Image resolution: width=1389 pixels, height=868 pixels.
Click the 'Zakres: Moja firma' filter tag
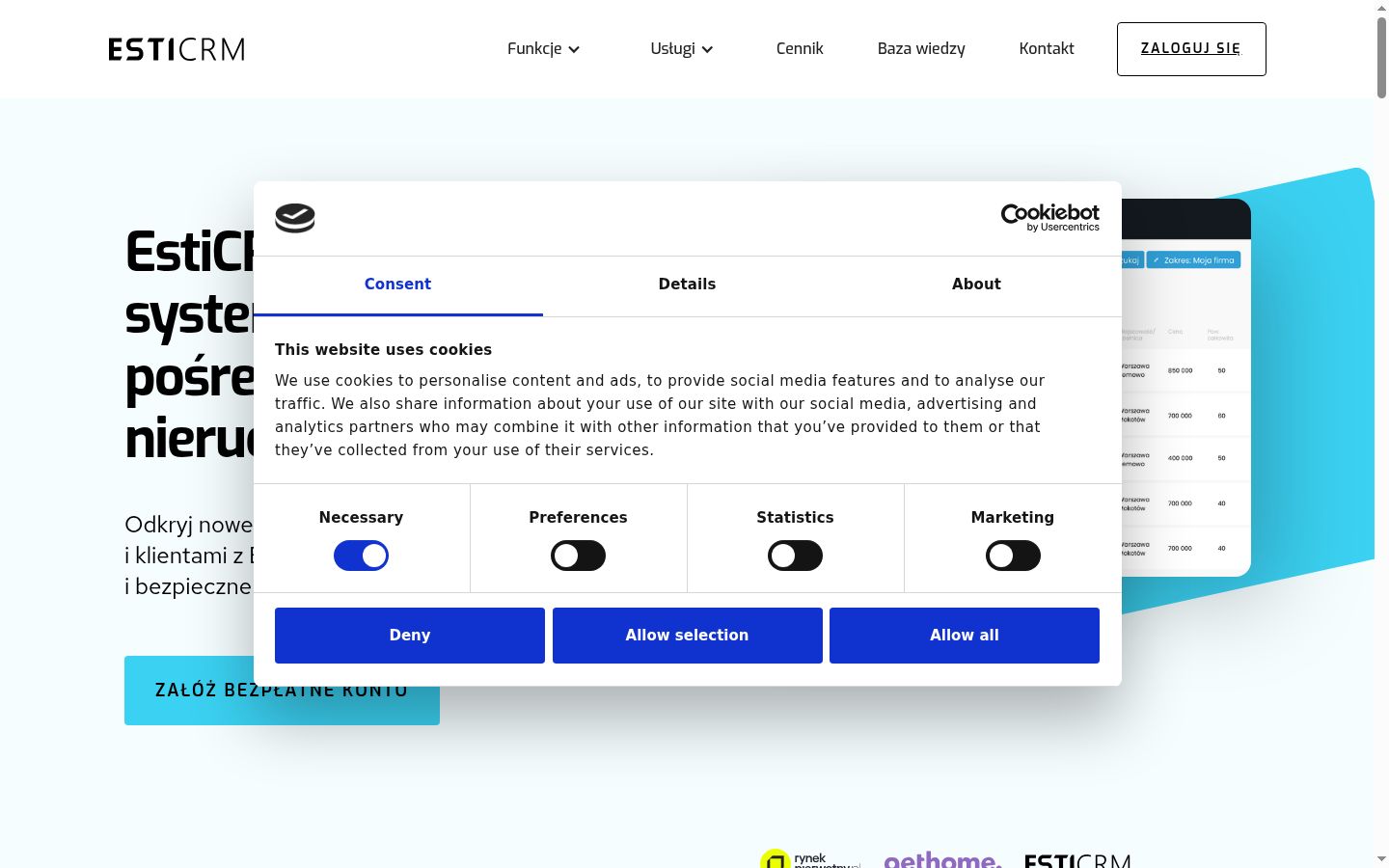(x=1194, y=260)
